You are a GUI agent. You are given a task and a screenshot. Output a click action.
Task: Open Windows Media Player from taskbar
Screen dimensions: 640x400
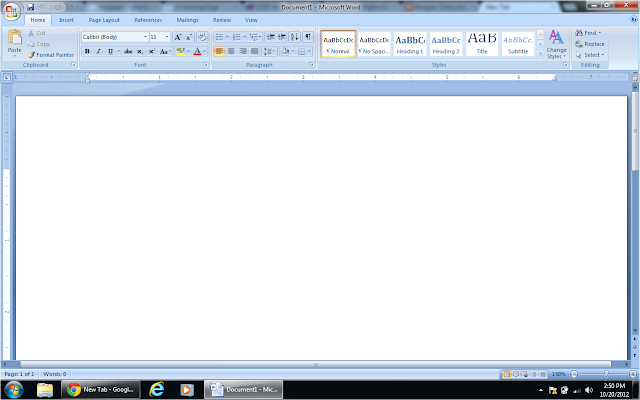coord(187,390)
